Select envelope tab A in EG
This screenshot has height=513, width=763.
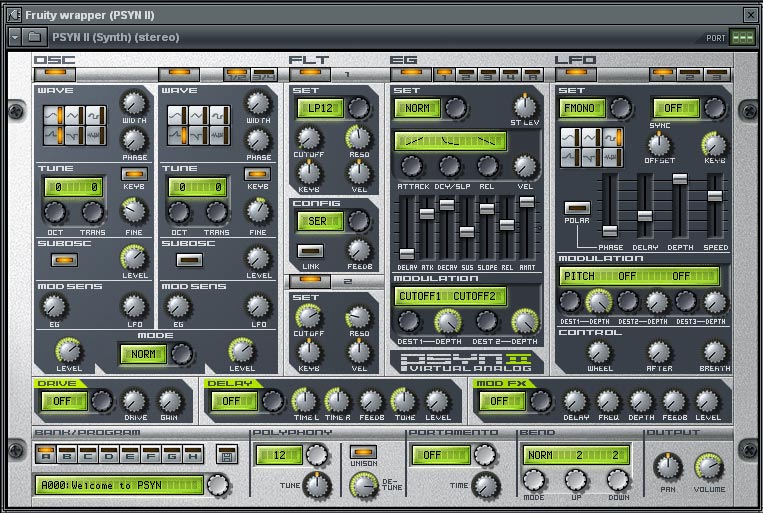click(x=533, y=74)
